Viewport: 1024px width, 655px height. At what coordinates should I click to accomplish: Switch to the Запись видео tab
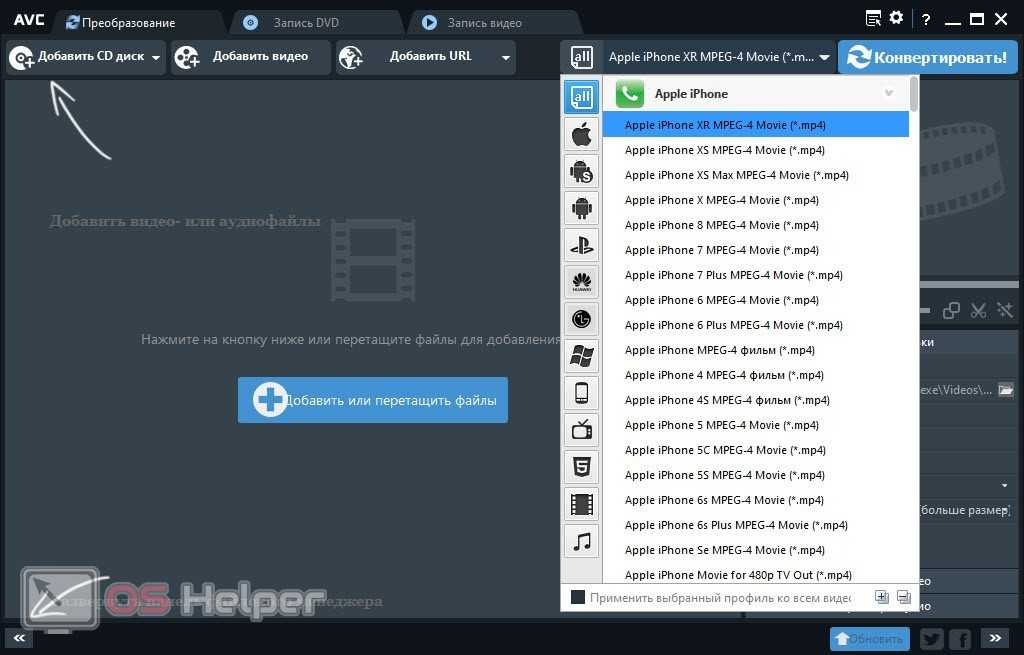[x=484, y=22]
